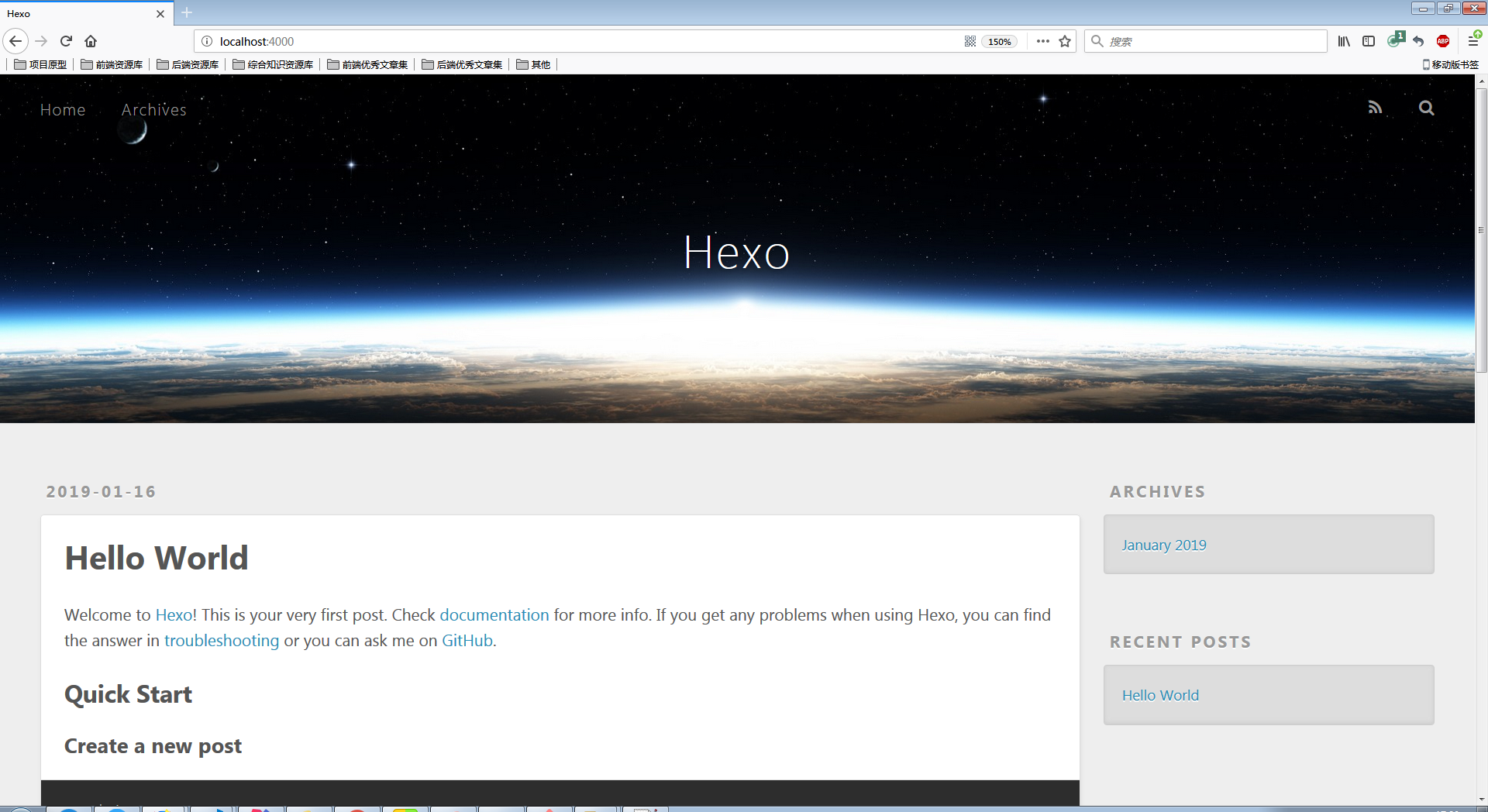Viewport: 1488px width, 812px height.
Task: Open the 综合知识资源库 bookmark folder
Action: 273,64
